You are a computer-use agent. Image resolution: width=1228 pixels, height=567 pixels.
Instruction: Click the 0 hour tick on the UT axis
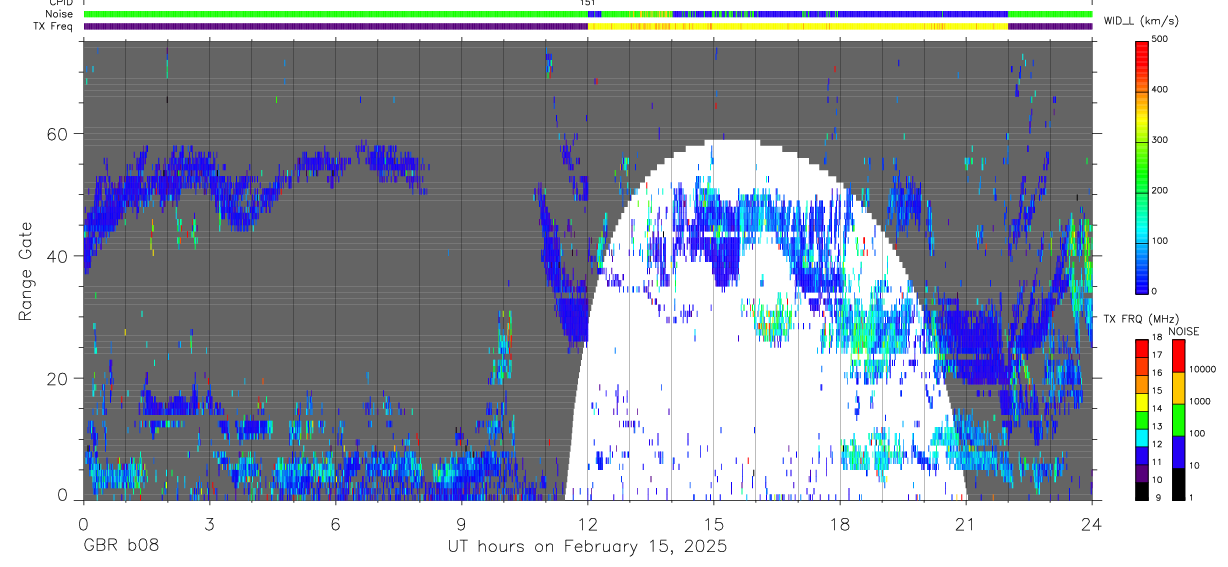(x=83, y=522)
